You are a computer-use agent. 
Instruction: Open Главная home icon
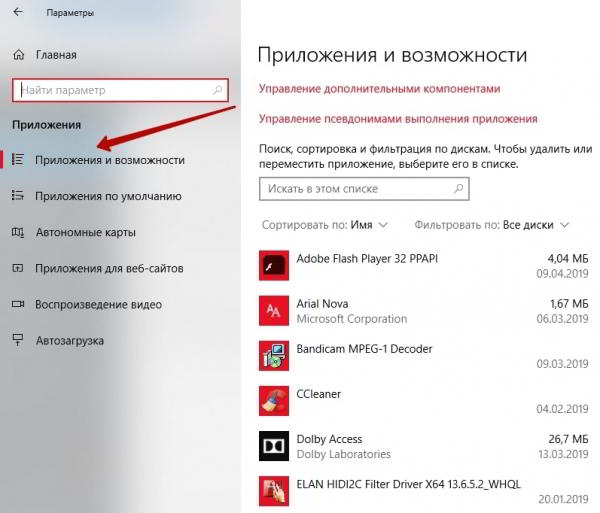18,55
